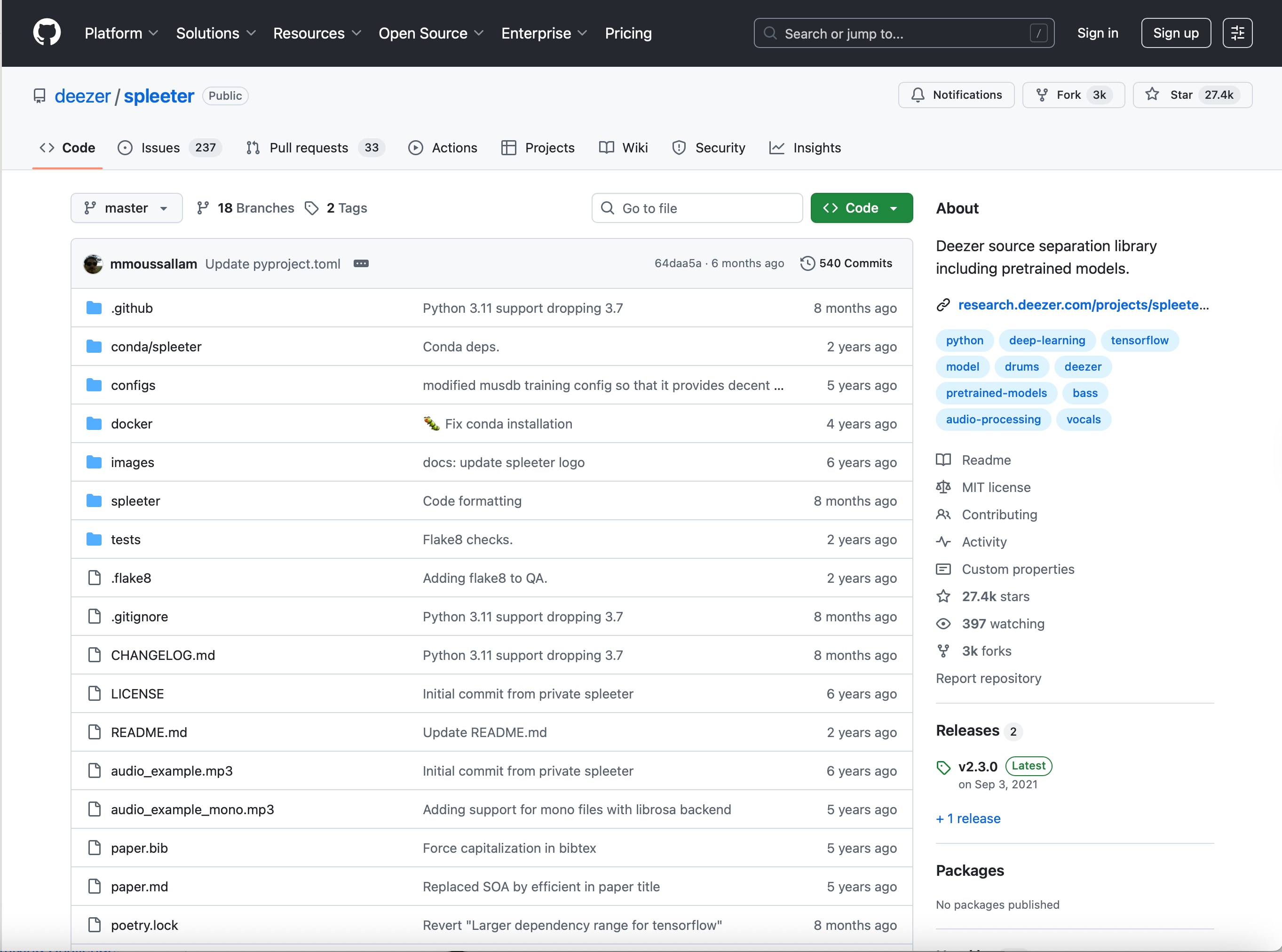The height and width of the screenshot is (952, 1282).
Task: Open the Insights tab
Action: point(805,148)
